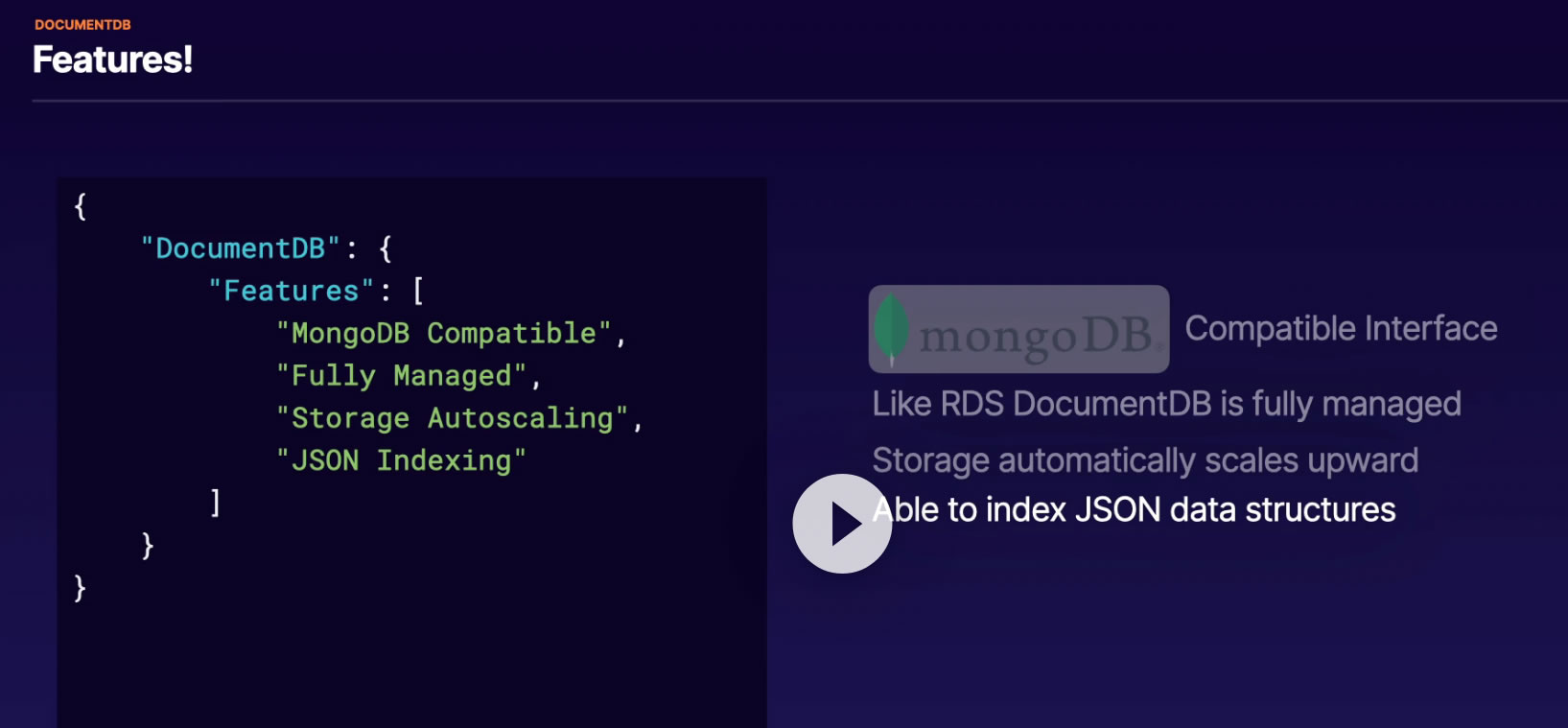
Task: Click the orange DOCUMENTDB label
Action: point(82,25)
